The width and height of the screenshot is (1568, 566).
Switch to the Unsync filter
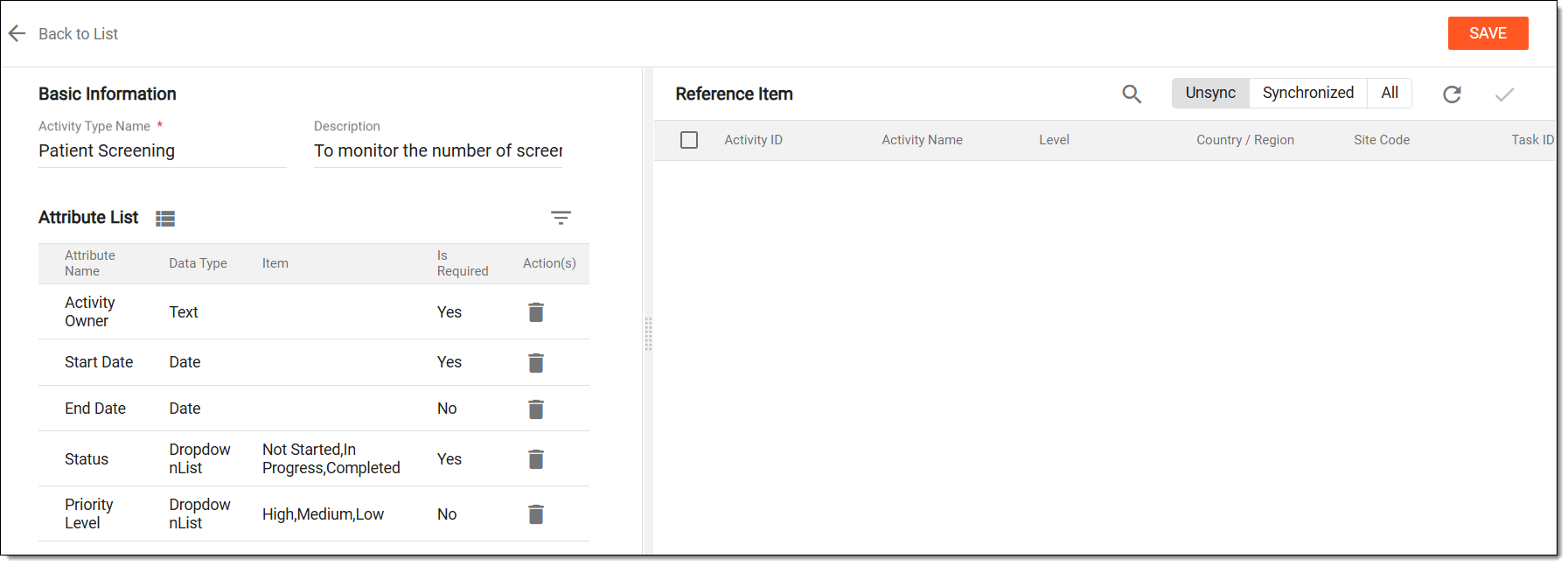[1210, 93]
